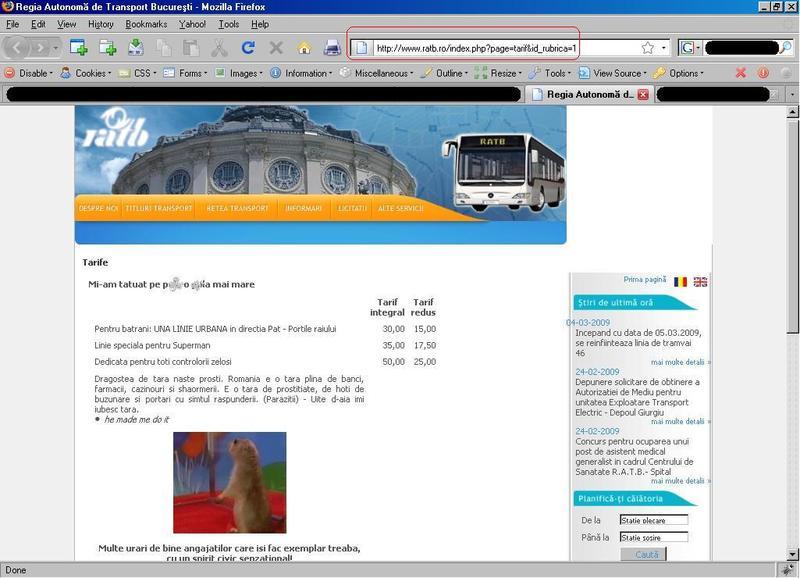Viewport: 800px width, 578px height.
Task: Expand the address bar URL dropdown
Action: (663, 48)
